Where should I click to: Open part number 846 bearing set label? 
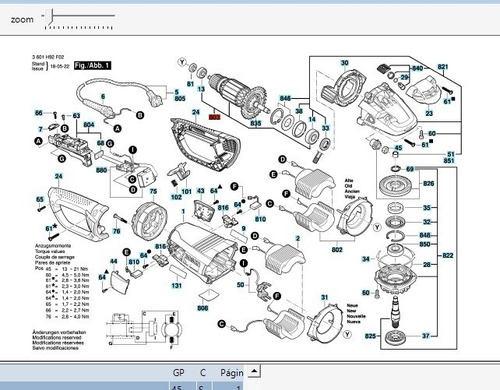[x=285, y=98]
